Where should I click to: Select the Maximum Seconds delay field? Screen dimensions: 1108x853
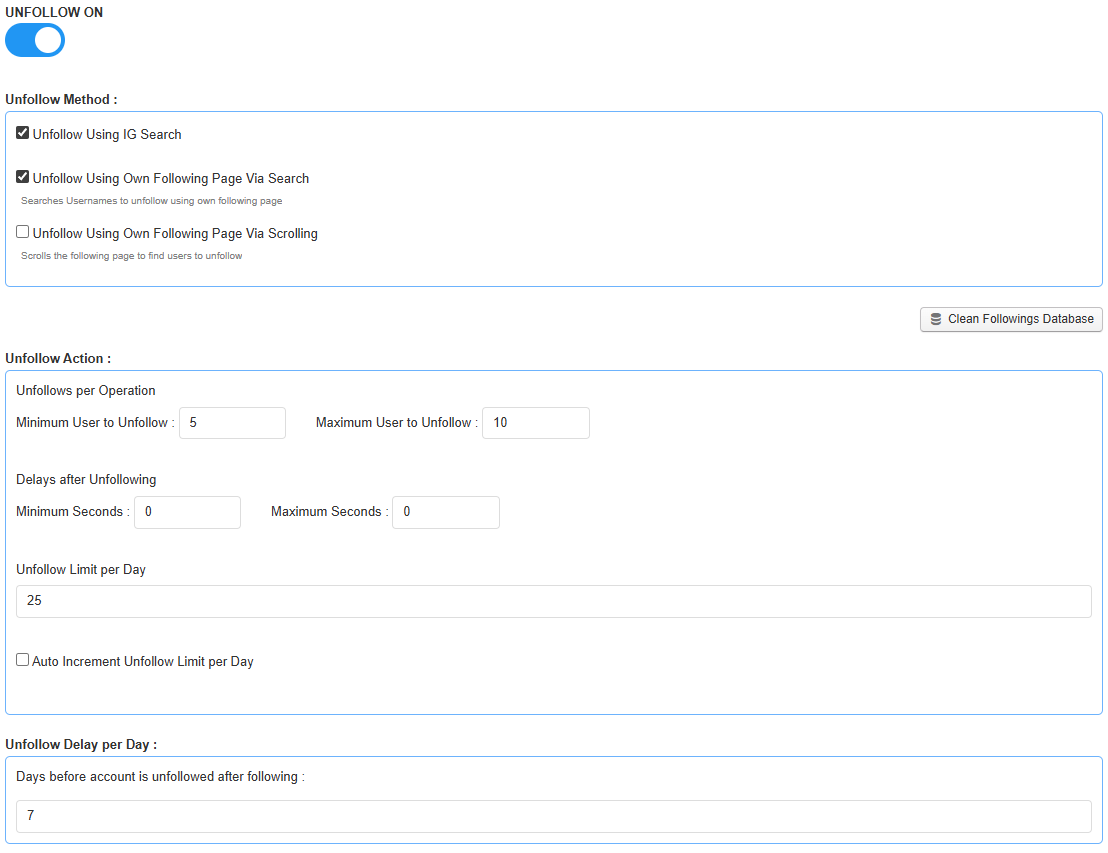click(445, 512)
